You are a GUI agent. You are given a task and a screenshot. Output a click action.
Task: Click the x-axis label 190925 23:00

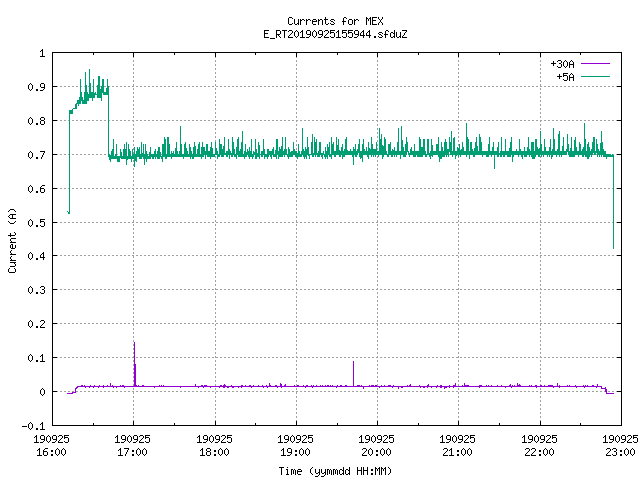pyautogui.click(x=620, y=445)
